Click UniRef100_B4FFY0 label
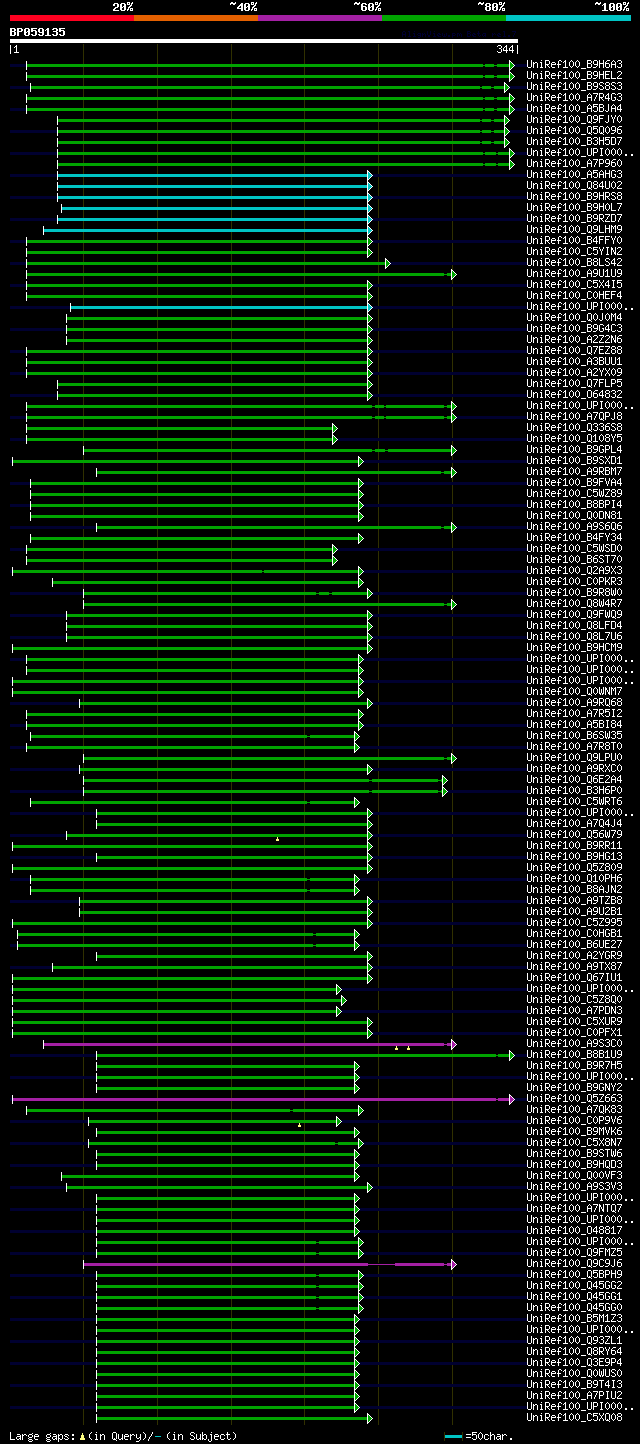Screen dimensions: 640x1444 click(x=574, y=241)
